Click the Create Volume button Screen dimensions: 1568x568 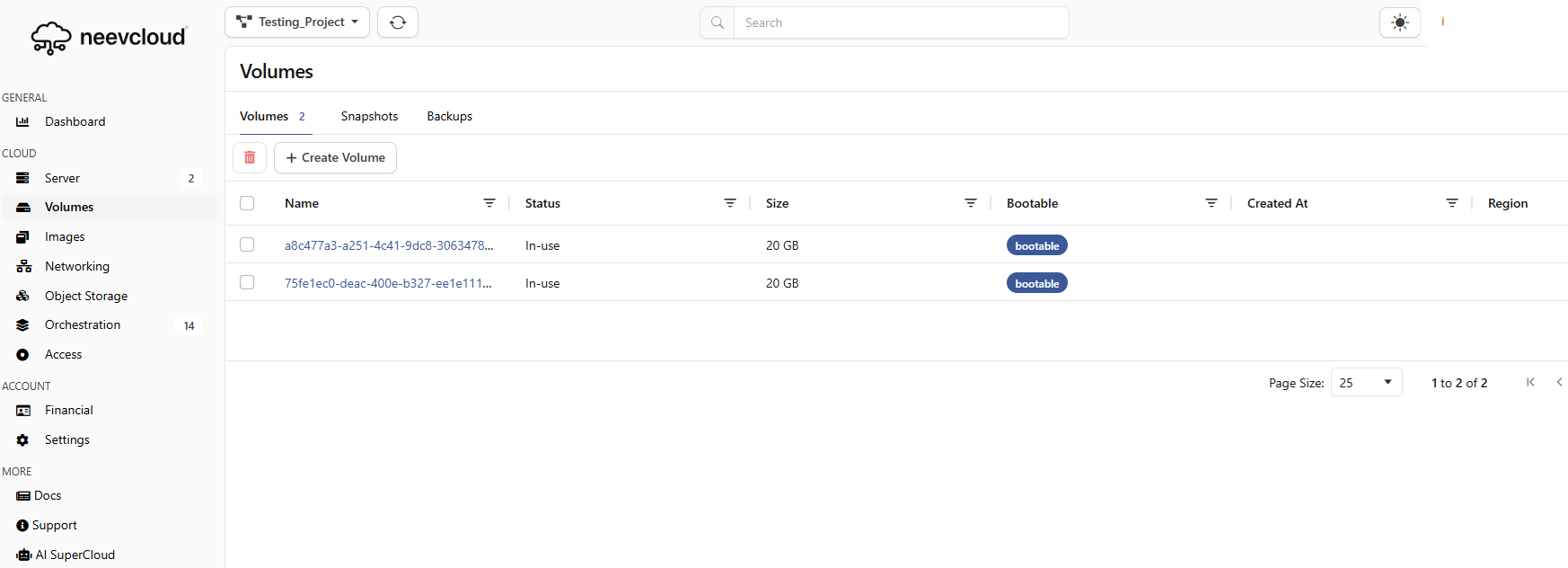[x=335, y=157]
